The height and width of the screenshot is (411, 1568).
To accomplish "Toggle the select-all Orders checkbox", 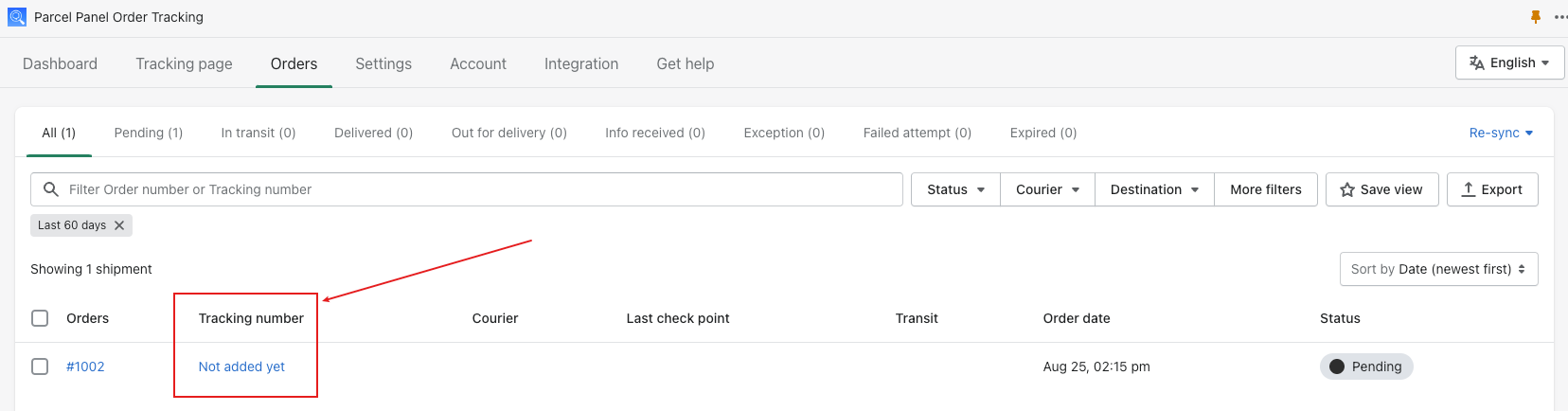I will click(40, 318).
